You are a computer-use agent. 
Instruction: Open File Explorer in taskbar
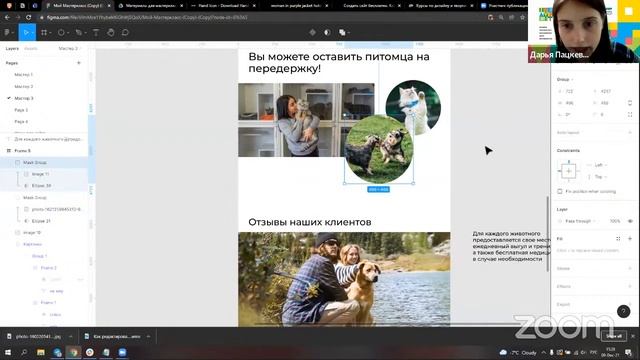[40, 352]
